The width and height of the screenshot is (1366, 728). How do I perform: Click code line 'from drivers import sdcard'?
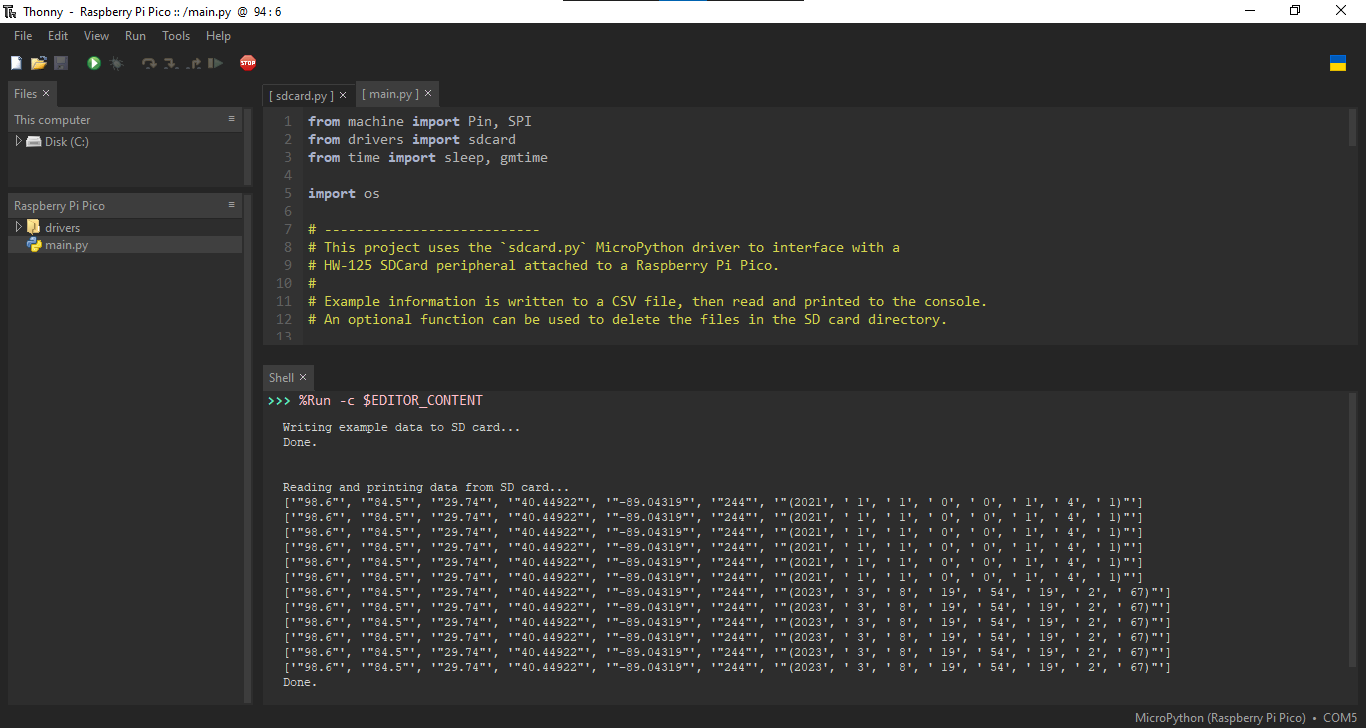(x=412, y=139)
